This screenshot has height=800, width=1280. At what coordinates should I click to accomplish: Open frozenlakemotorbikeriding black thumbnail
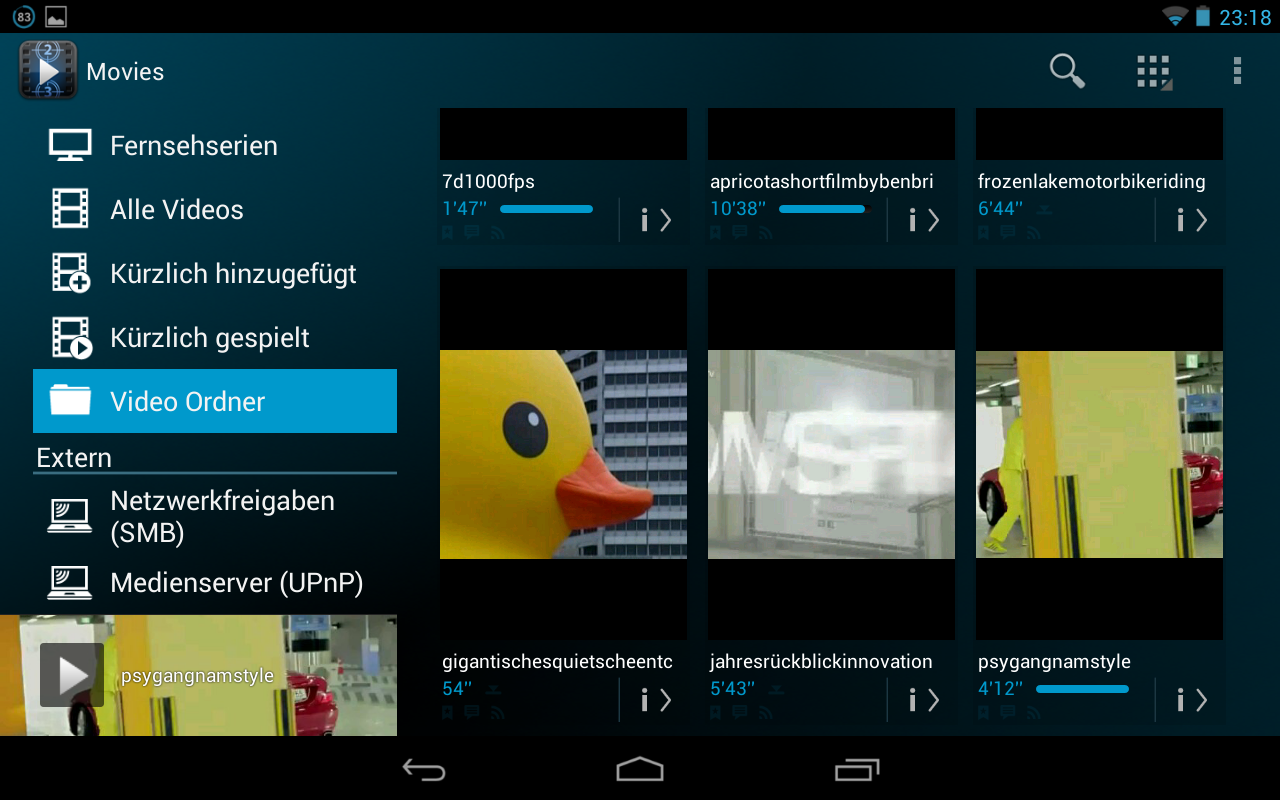pyautogui.click(x=1099, y=134)
